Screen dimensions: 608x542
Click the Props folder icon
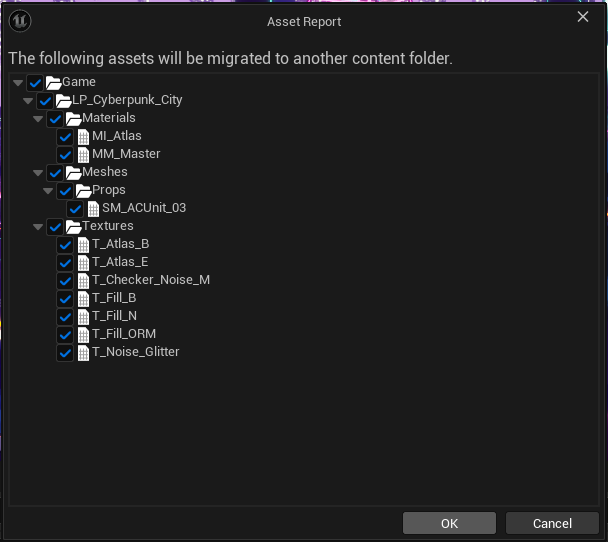(x=83, y=190)
